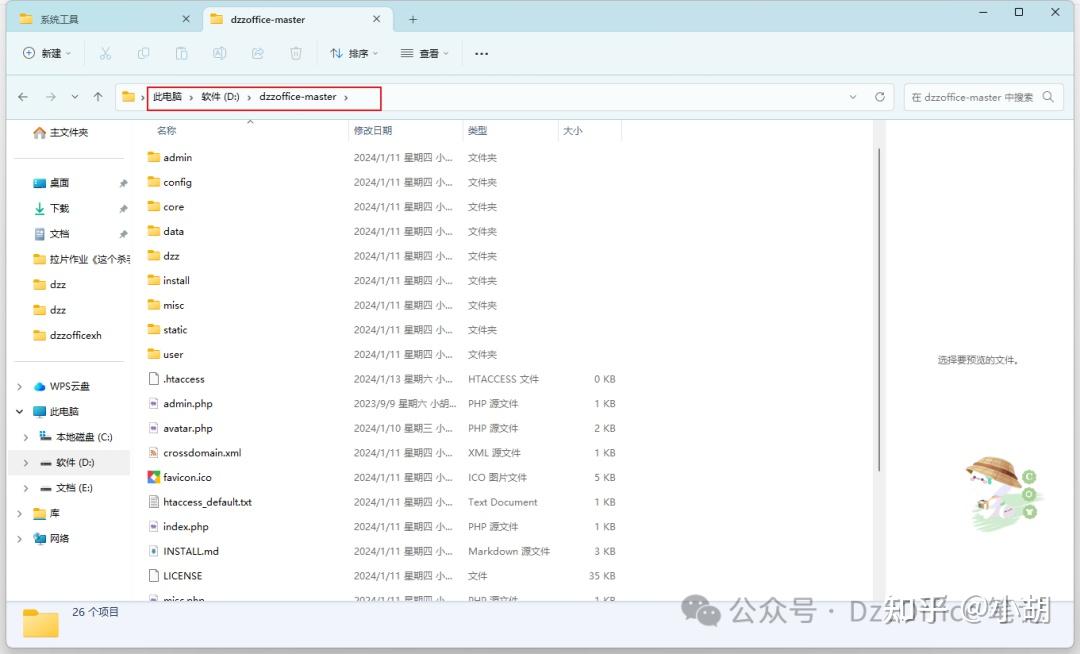Viewport: 1080px width, 654px height.
Task: Open a new tab with the plus button
Action: point(414,18)
